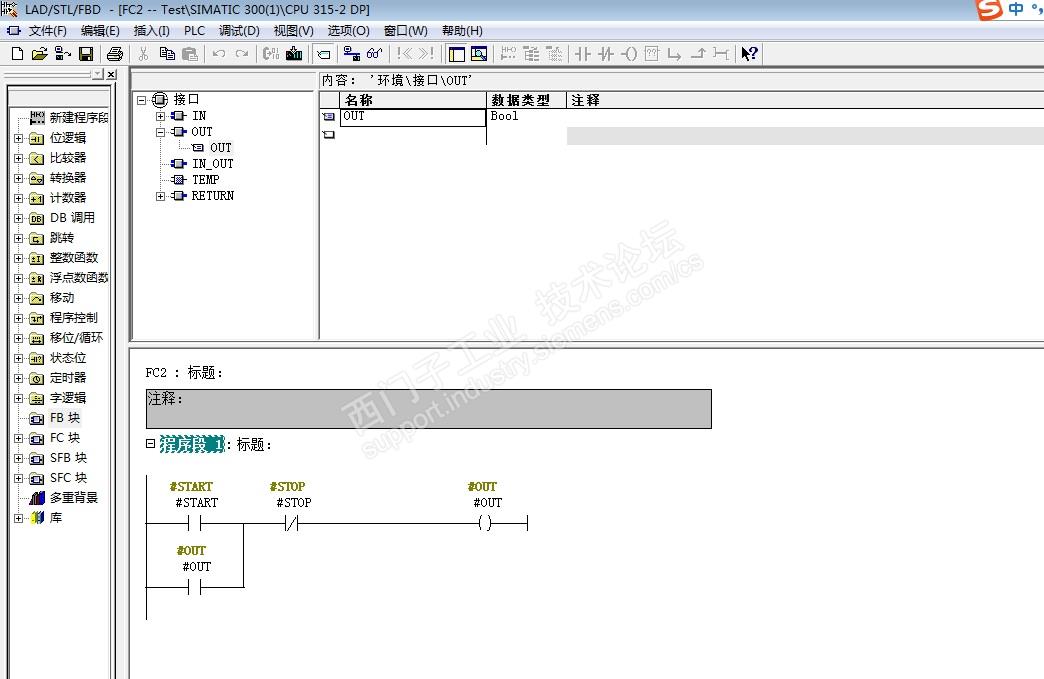Viewport: 1044px width, 679px height.
Task: Activate the context help arrow icon
Action: click(750, 54)
